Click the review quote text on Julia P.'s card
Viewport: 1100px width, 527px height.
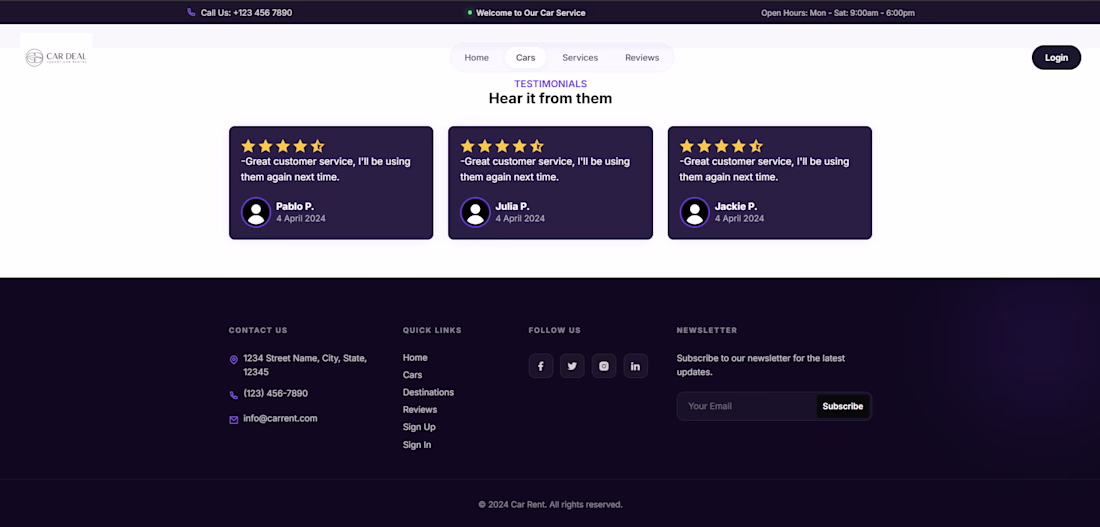tap(544, 169)
